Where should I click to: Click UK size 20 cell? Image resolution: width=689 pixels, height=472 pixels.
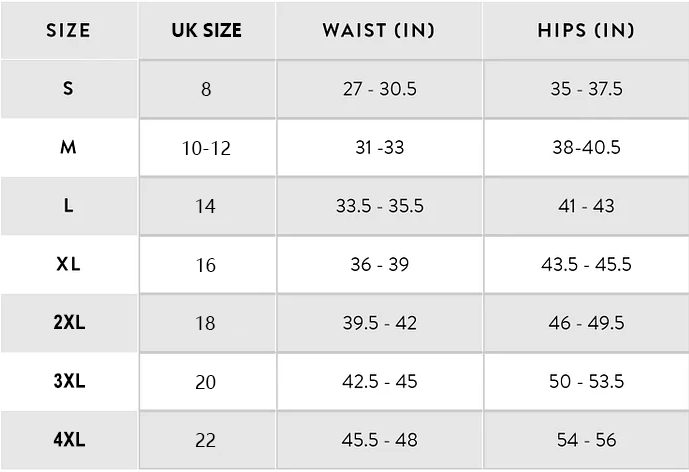click(x=206, y=382)
